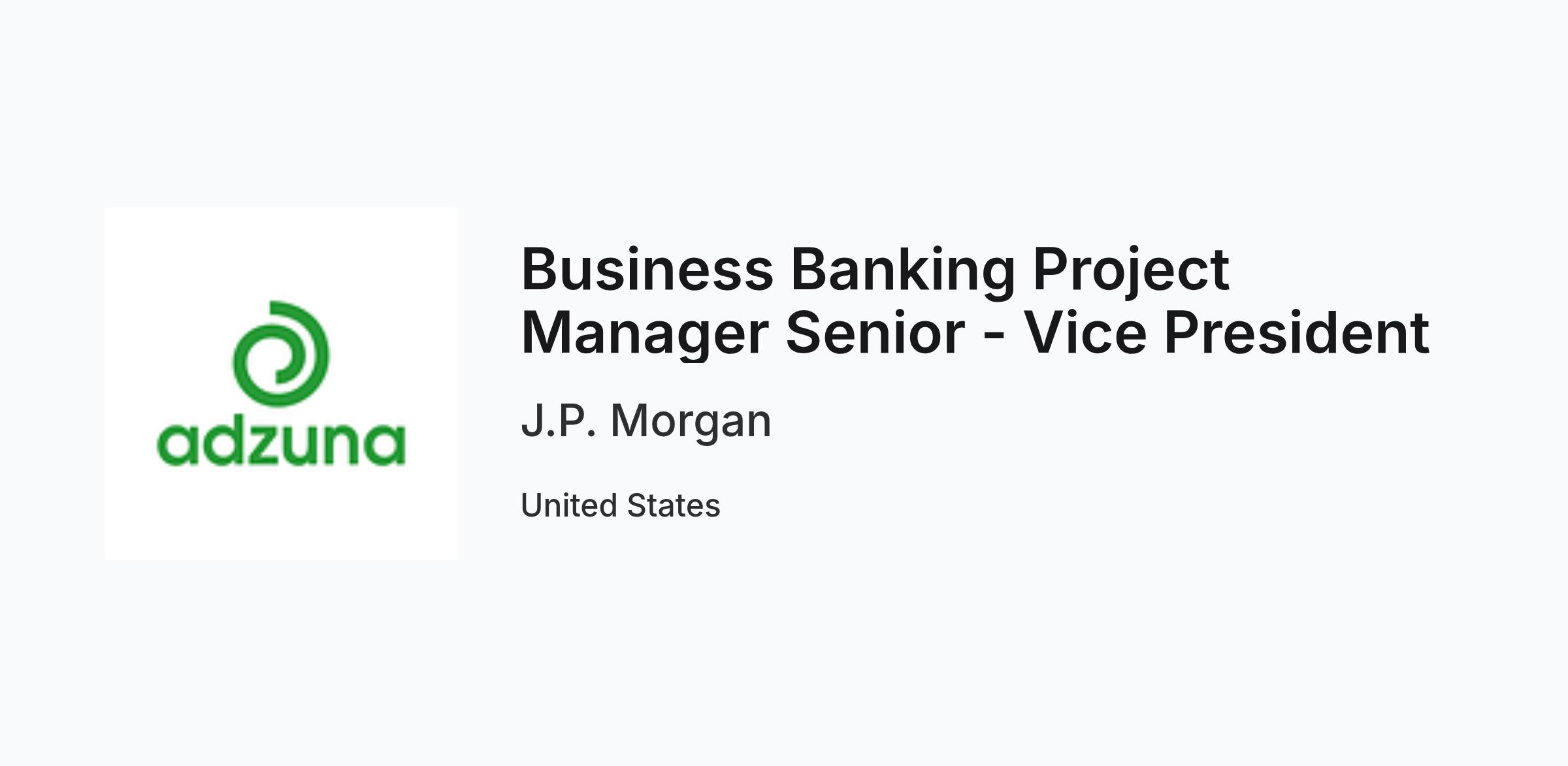This screenshot has height=766, width=1568.
Task: Click the J.P. Morgan company name
Action: [646, 421]
